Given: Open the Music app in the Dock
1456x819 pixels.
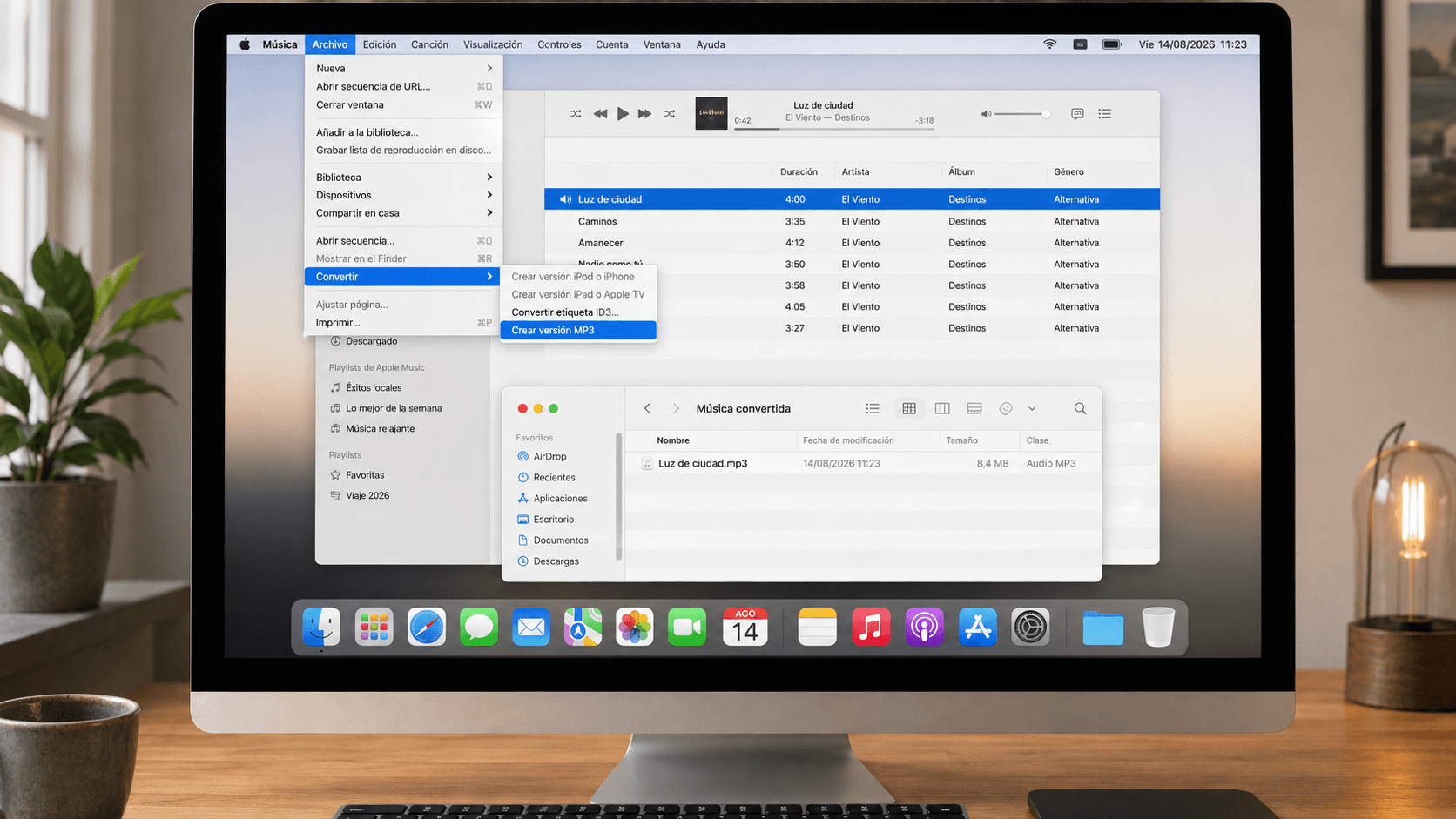Looking at the screenshot, I should pos(871,627).
